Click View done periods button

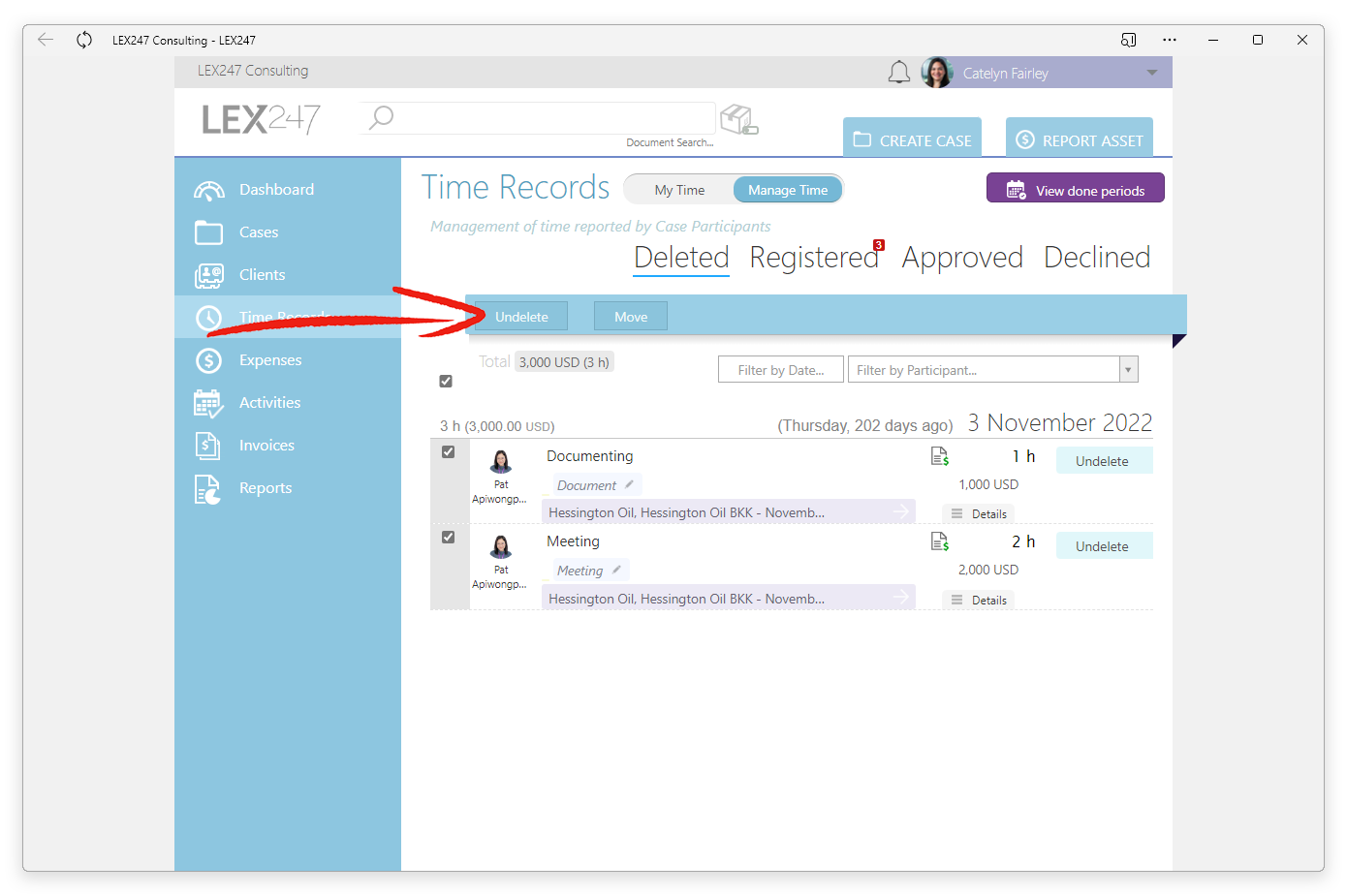click(x=1076, y=188)
